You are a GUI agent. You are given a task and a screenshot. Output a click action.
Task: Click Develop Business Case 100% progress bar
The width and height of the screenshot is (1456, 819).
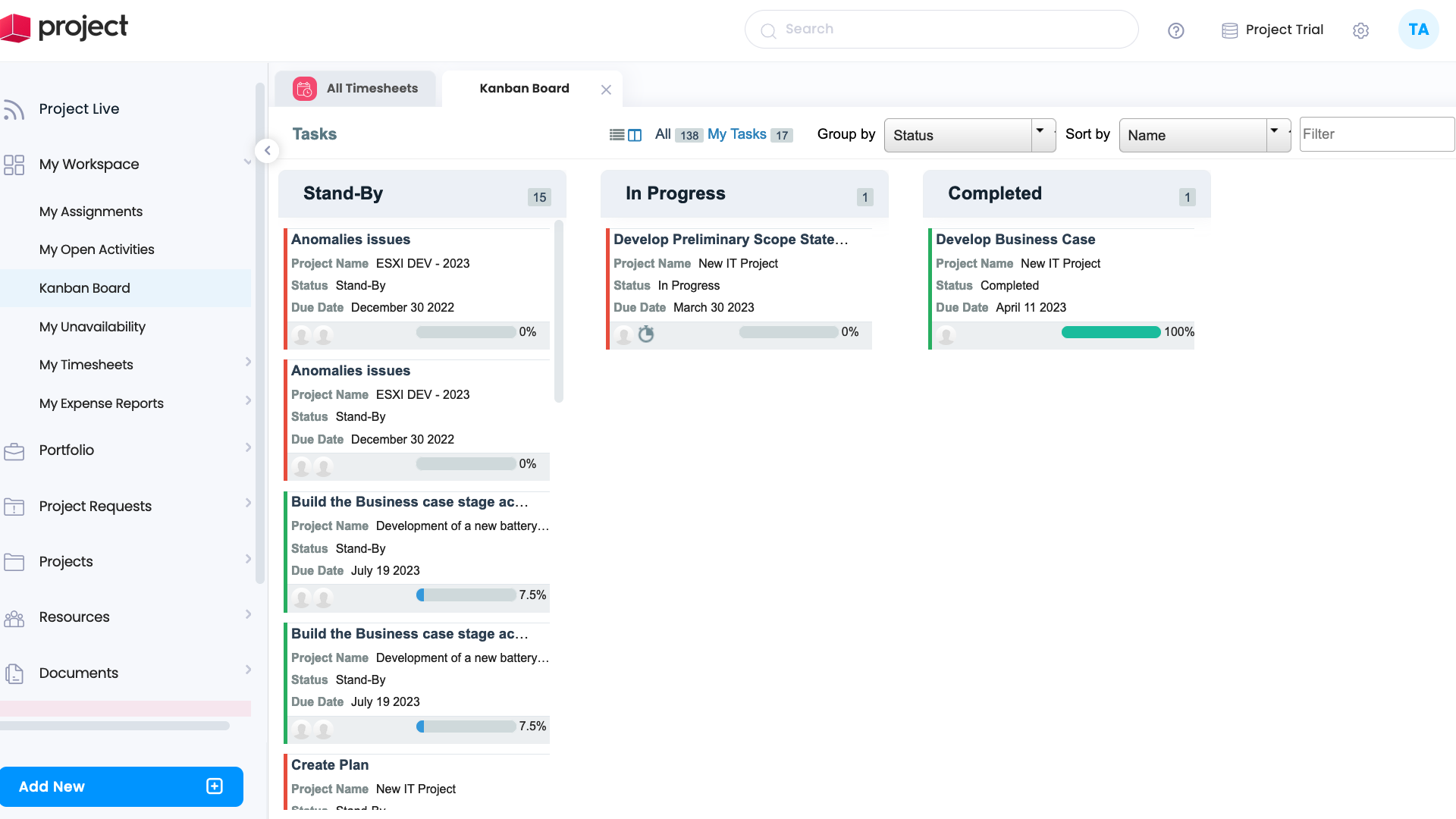point(1110,332)
